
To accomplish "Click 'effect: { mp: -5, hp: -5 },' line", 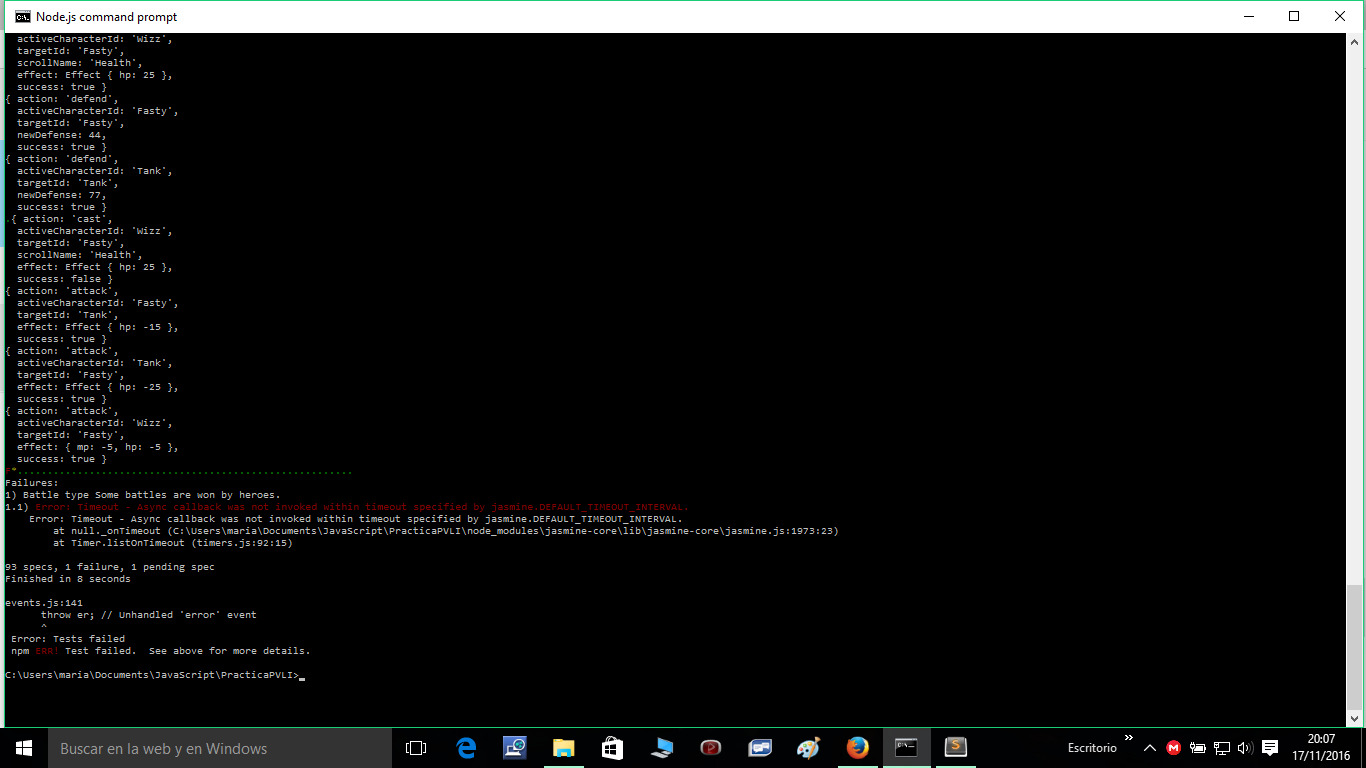I will 97,447.
